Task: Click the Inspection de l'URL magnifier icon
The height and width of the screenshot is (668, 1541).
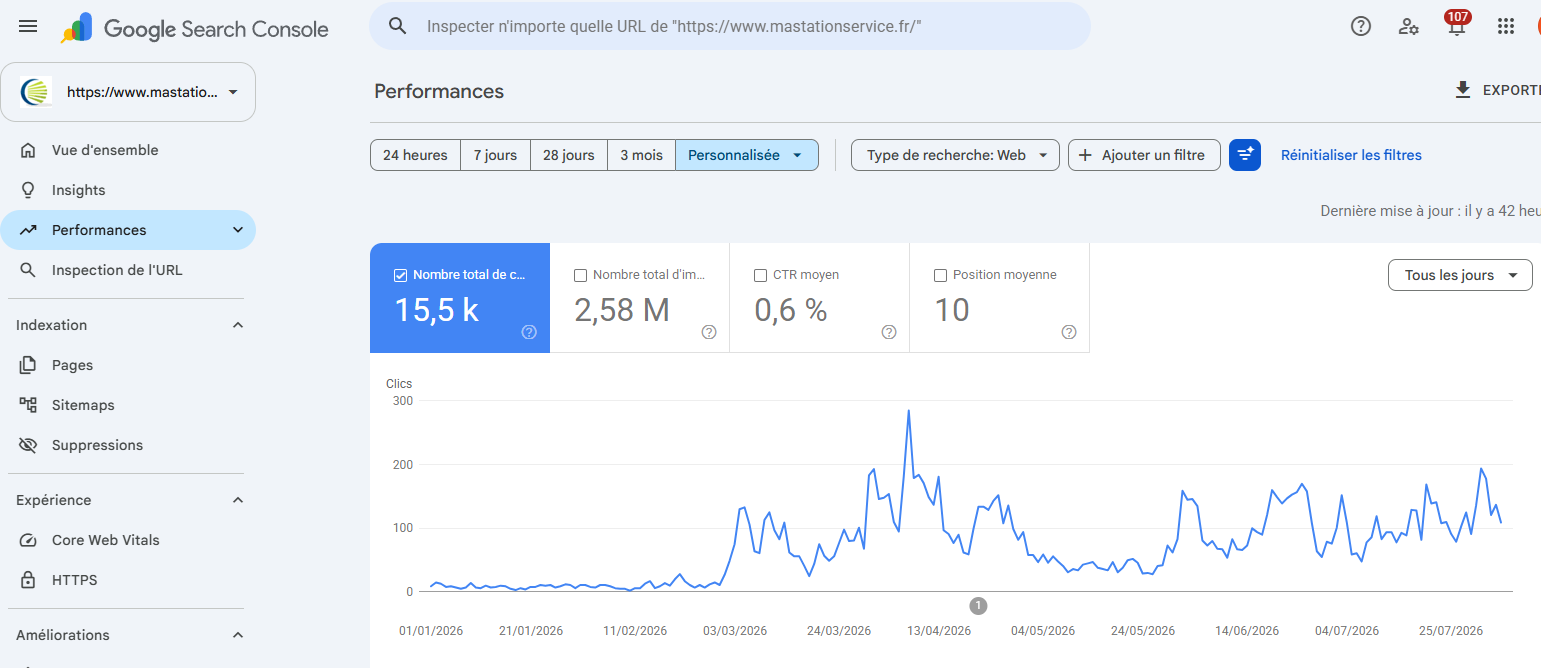Action: tap(28, 270)
